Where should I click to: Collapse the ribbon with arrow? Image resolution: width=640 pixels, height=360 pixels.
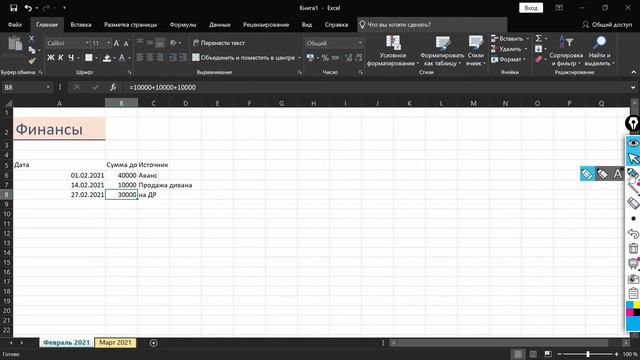633,72
